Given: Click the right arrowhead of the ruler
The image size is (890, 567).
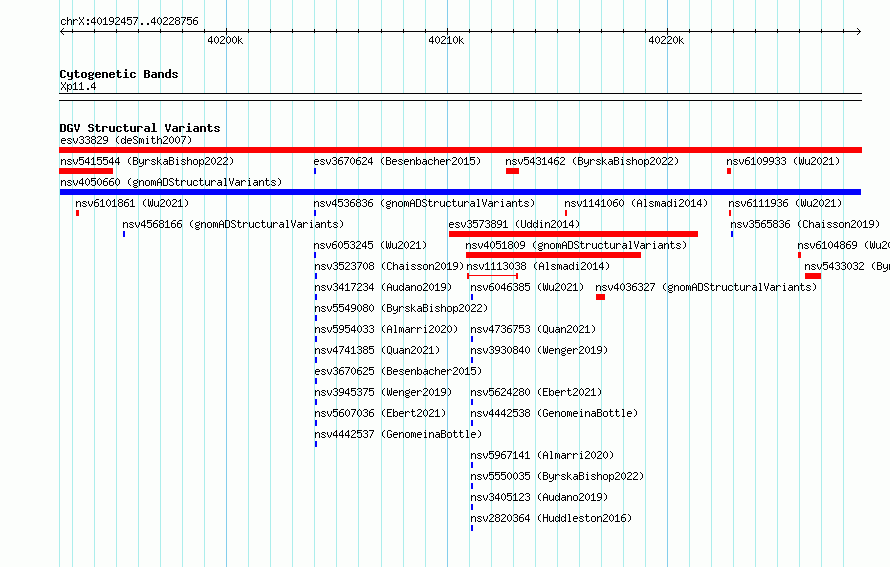Looking at the screenshot, I should click(x=859, y=31).
